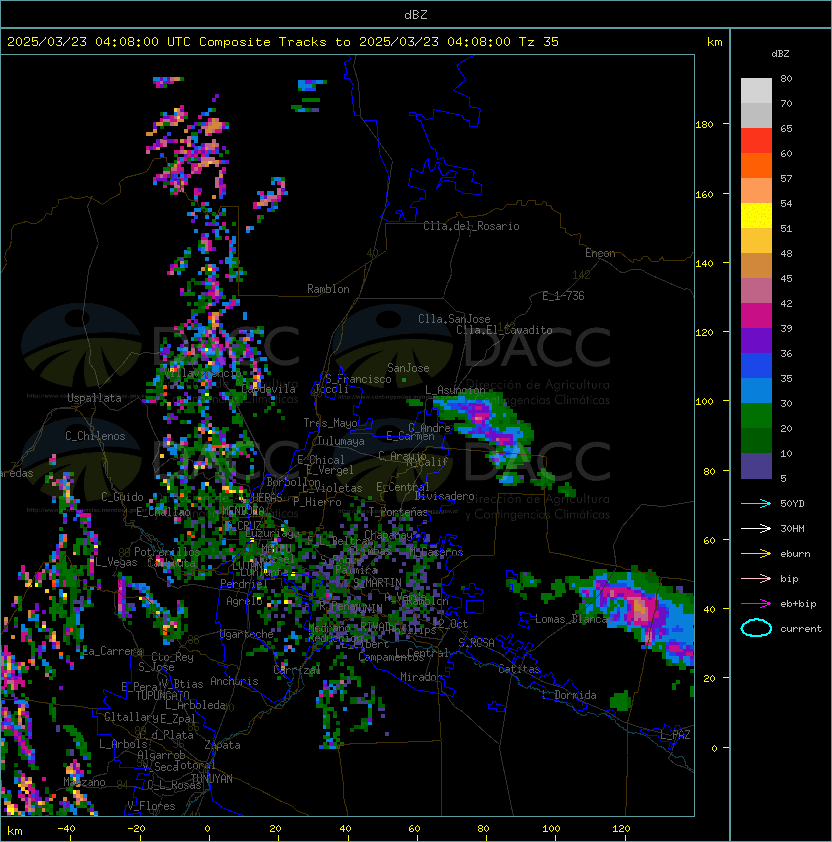This screenshot has height=842, width=832.
Task: Click the 'TUPUNGATO' place label
Action: click(162, 696)
